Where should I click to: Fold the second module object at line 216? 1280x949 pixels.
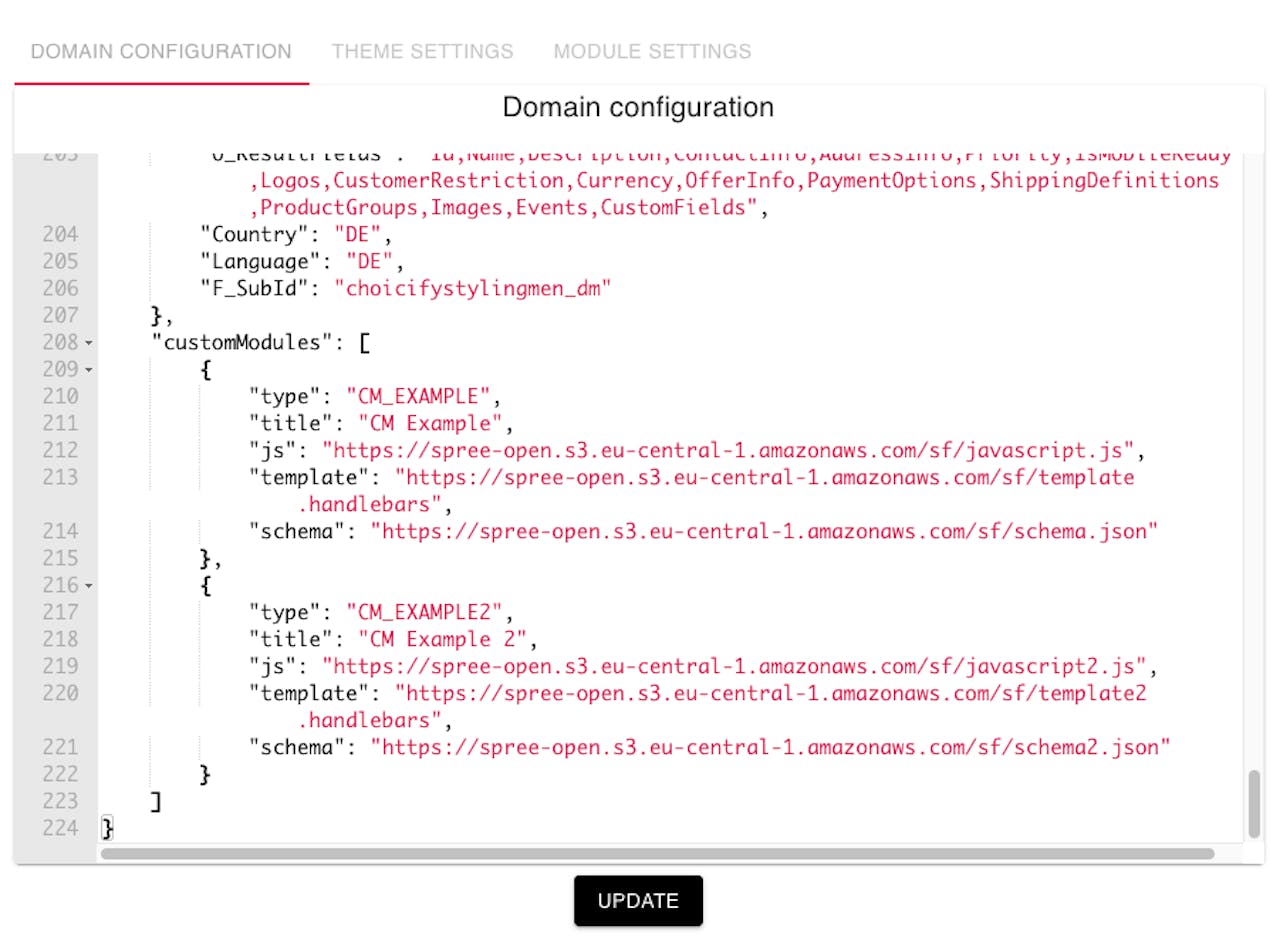point(89,586)
